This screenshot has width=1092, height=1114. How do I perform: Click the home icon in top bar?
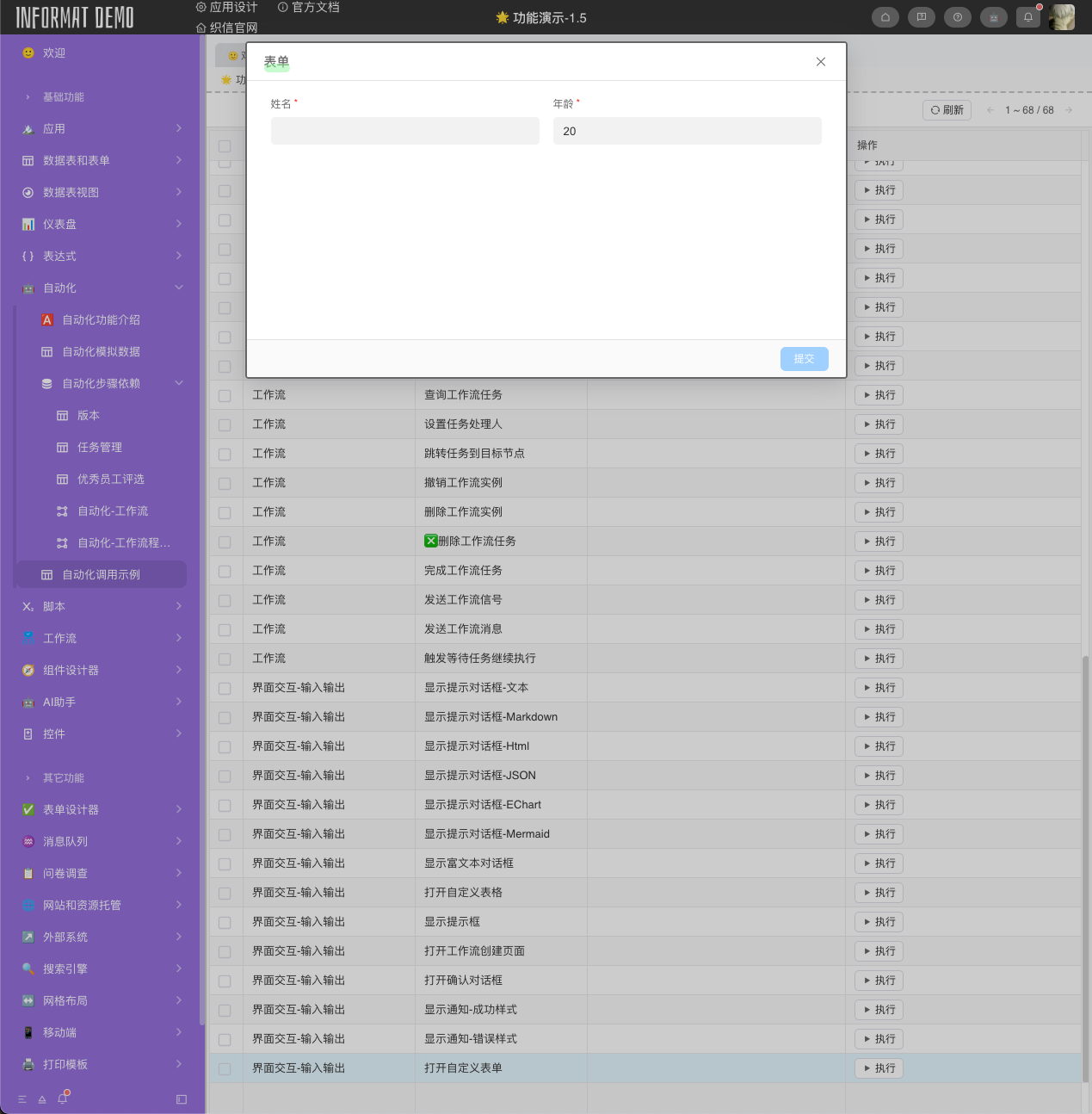click(885, 17)
